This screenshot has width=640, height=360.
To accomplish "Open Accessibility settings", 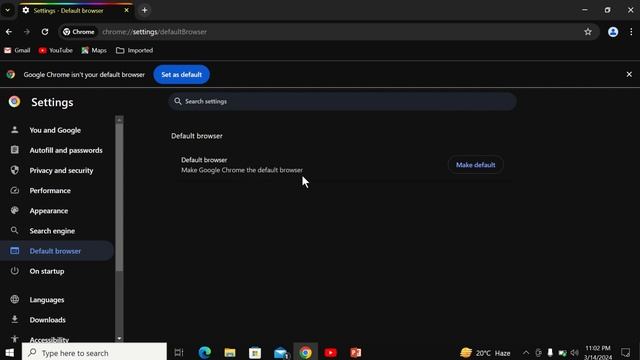I will pyautogui.click(x=57, y=339).
